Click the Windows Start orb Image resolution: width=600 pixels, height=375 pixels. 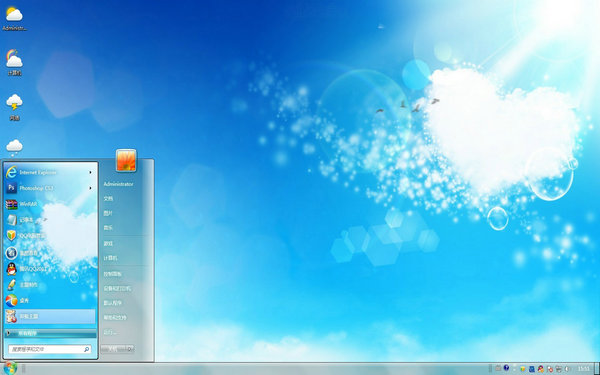(x=10, y=368)
